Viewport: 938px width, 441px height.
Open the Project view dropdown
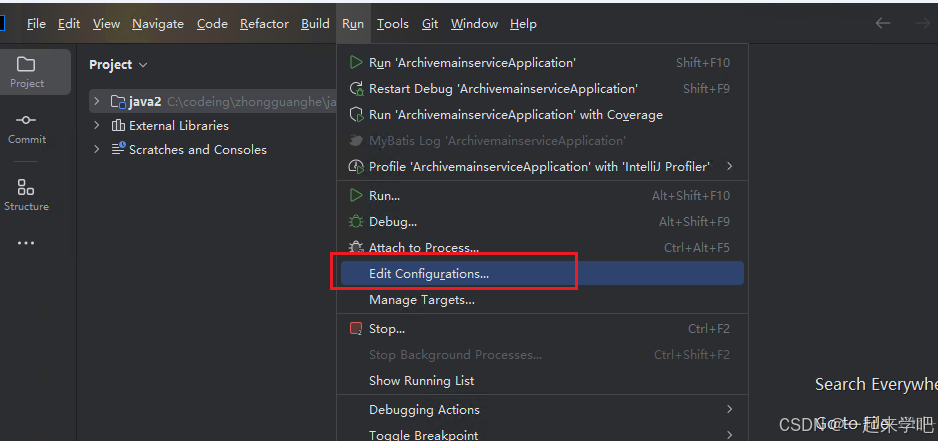(x=142, y=65)
